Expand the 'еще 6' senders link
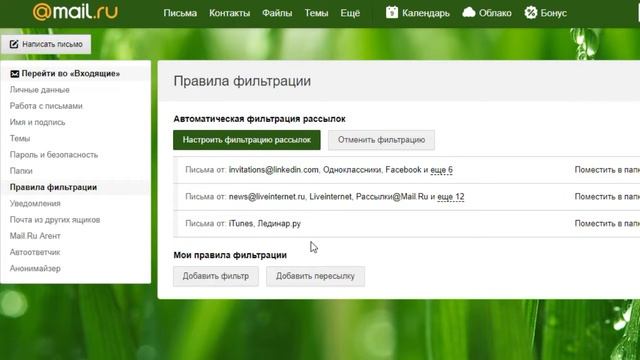This screenshot has width=640, height=360. tap(441, 170)
